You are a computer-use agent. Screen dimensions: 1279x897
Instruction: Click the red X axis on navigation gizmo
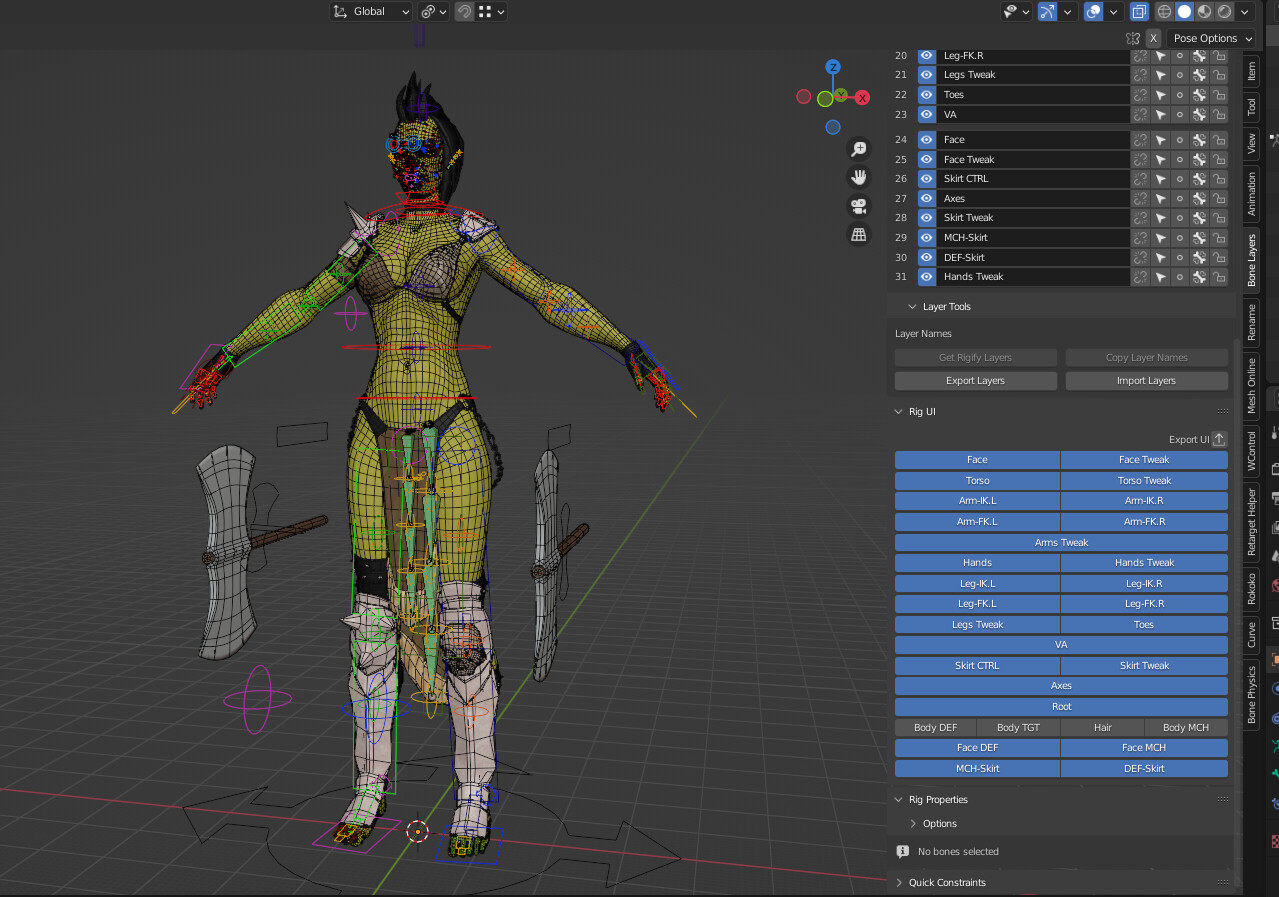point(861,97)
